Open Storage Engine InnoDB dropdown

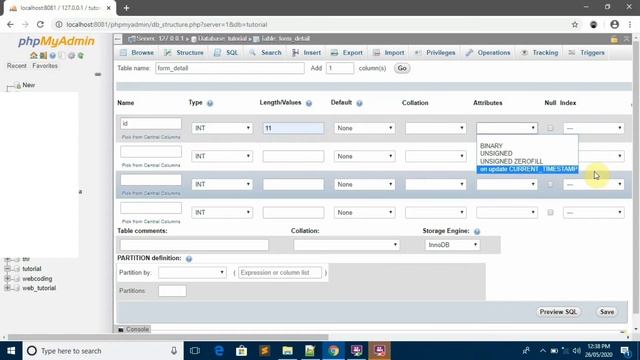452,245
